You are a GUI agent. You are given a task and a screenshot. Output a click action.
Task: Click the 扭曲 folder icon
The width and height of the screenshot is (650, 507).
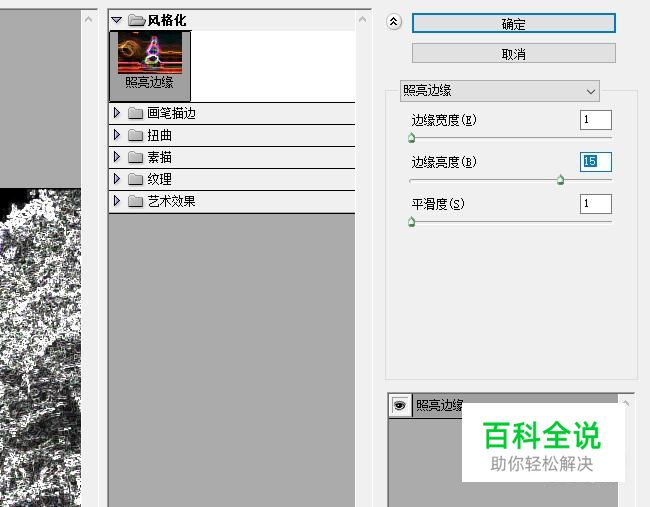[135, 135]
